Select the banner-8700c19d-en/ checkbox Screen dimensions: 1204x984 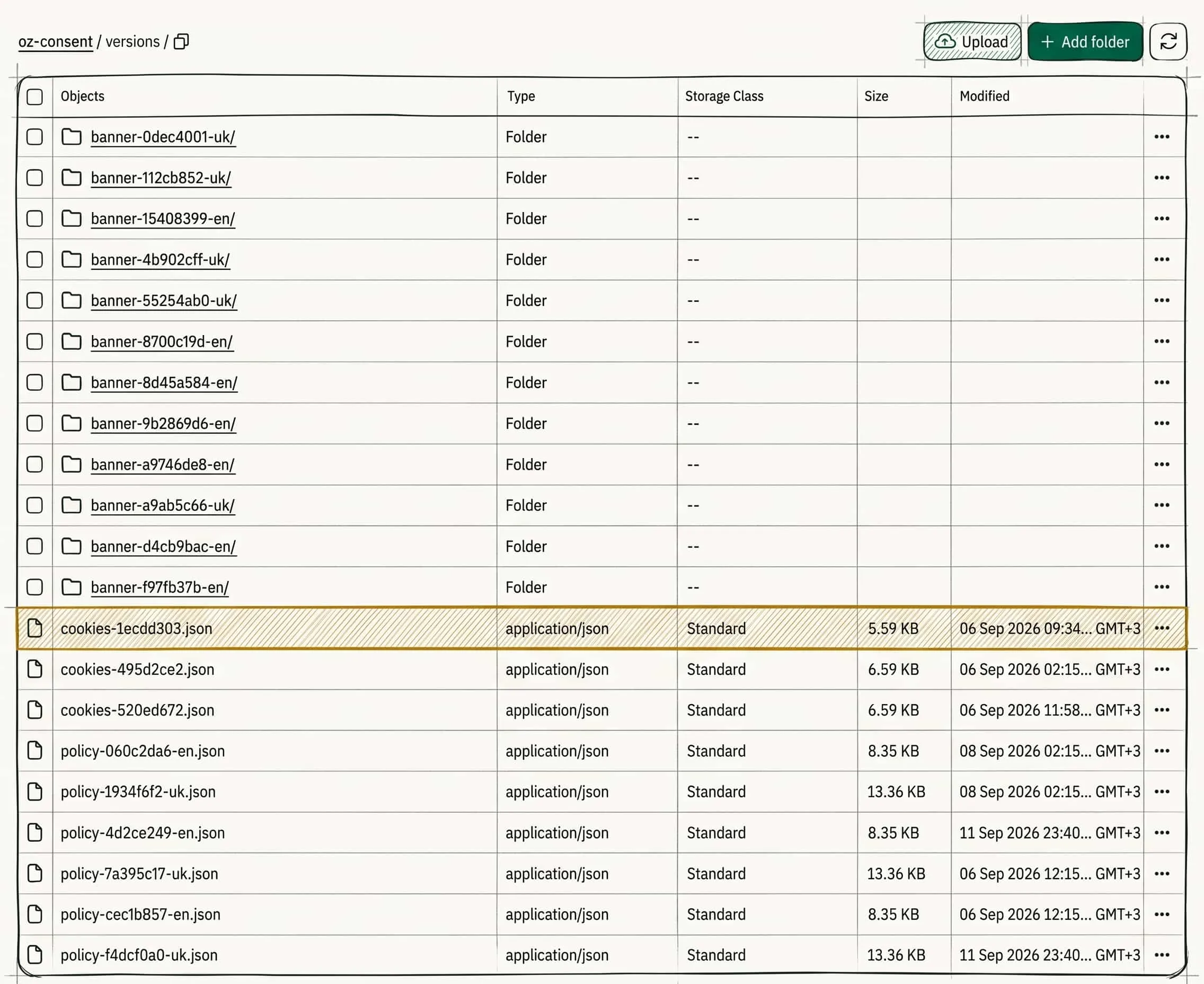(34, 341)
